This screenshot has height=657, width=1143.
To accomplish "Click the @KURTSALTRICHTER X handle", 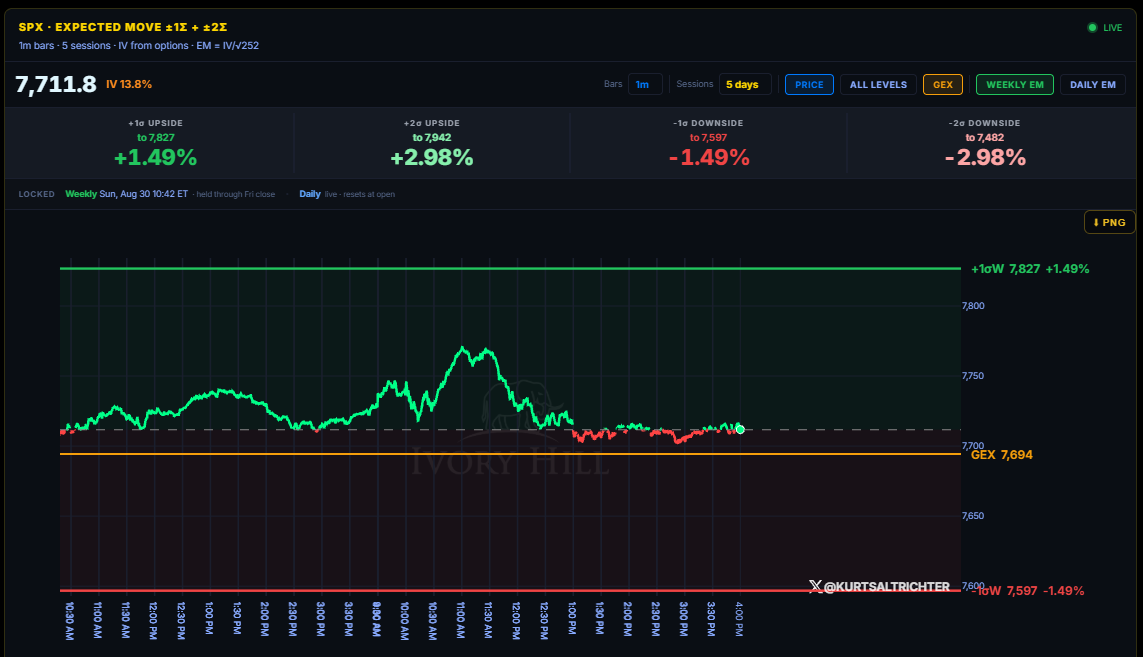I will tap(879, 586).
